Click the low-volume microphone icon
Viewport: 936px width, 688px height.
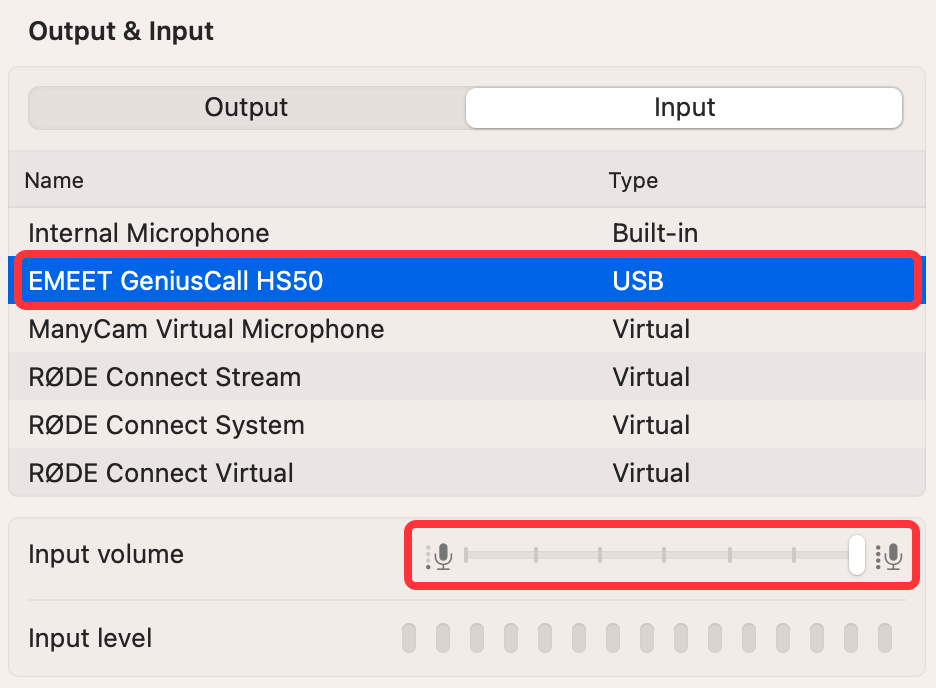[439, 556]
